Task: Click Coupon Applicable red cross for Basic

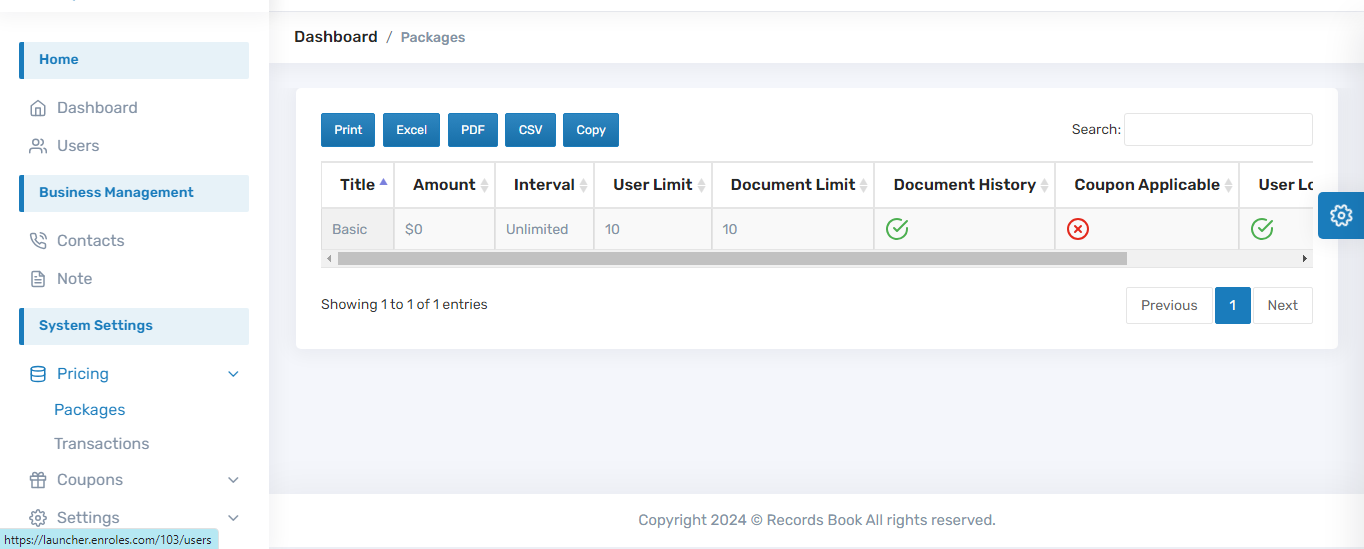Action: (1078, 229)
